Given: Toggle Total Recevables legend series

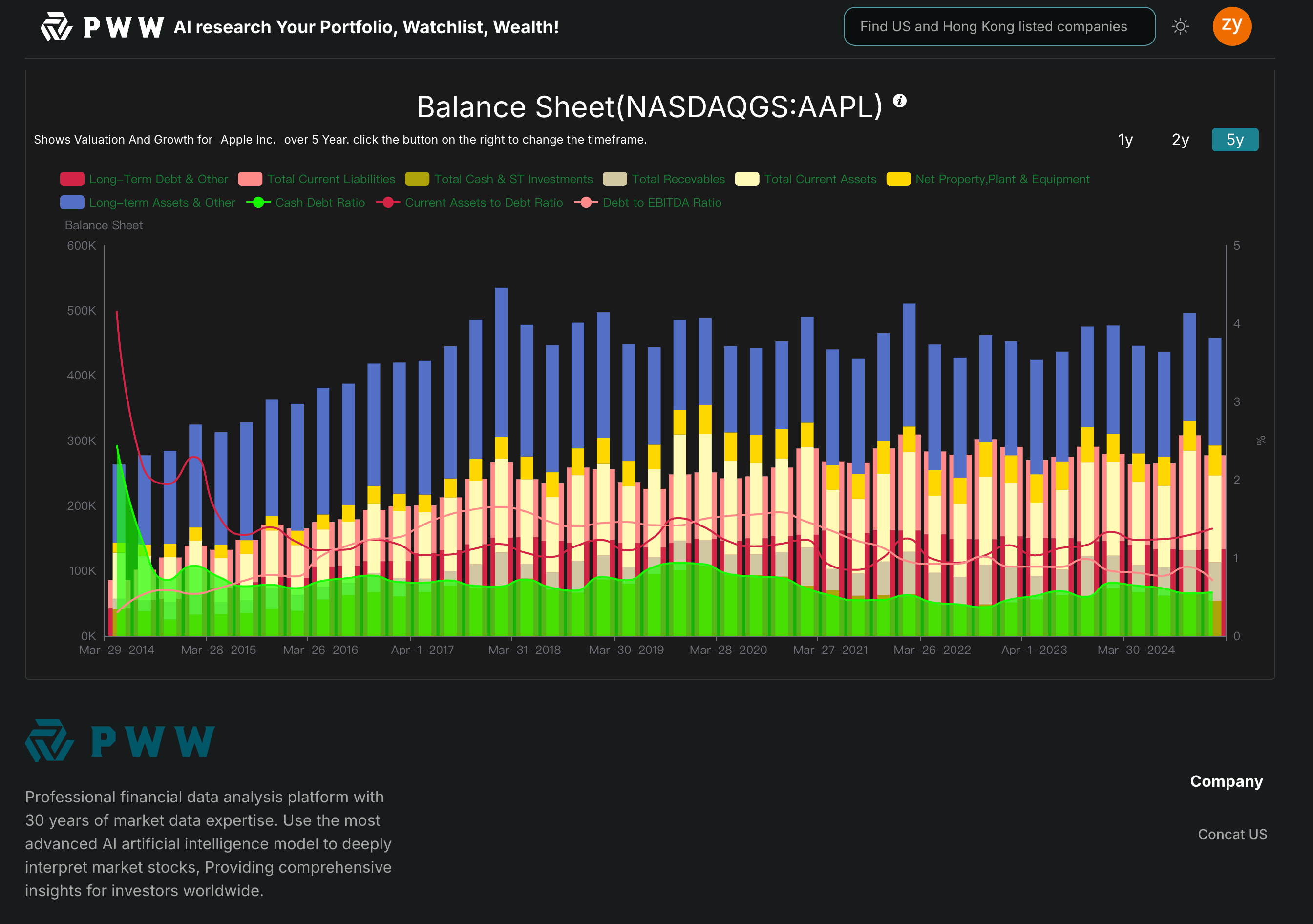Looking at the screenshot, I should click(664, 179).
